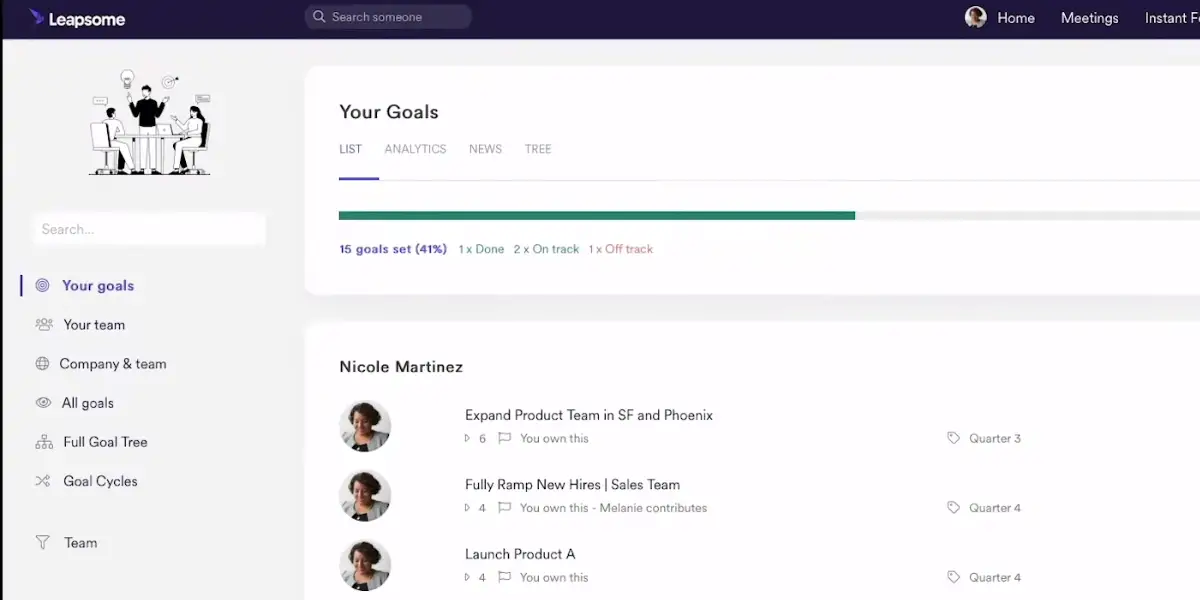Click the profile avatar next to Home

975,17
